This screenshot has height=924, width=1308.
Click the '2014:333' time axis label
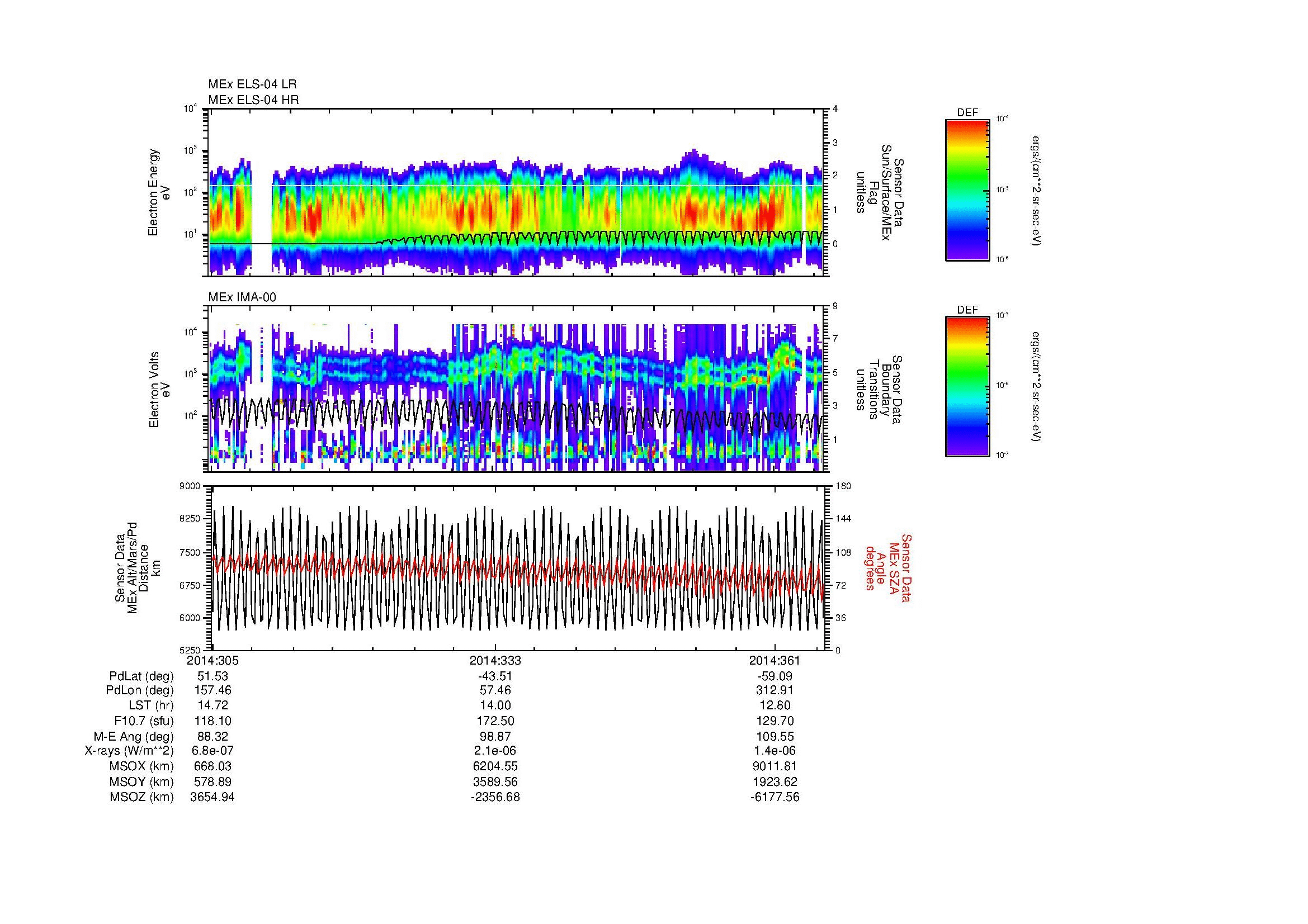[x=495, y=661]
